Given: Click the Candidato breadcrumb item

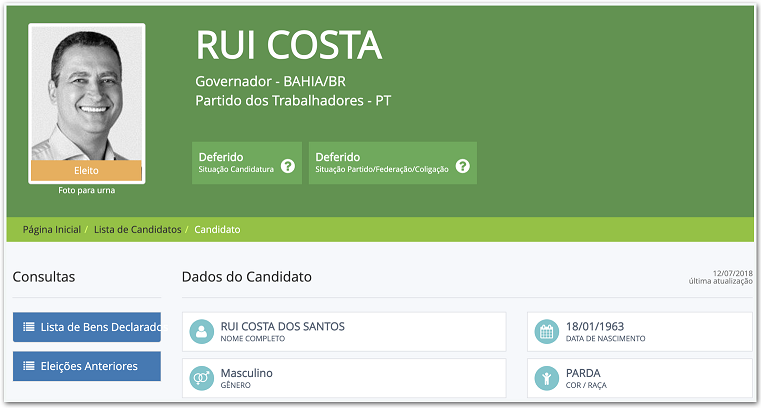Looking at the screenshot, I should tap(217, 230).
